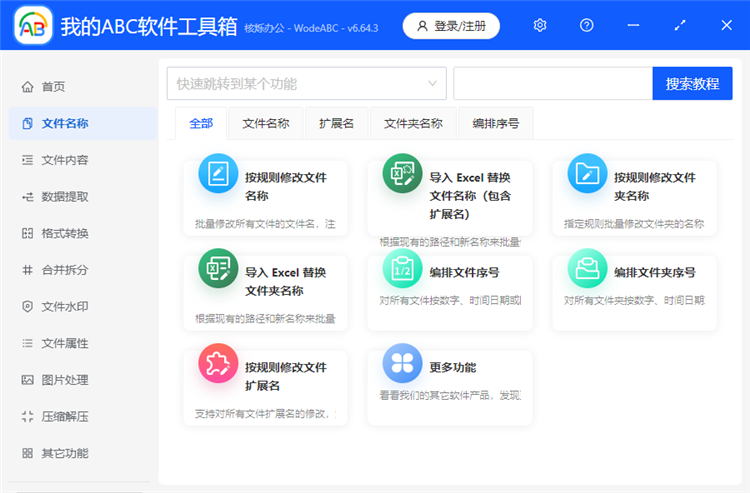Screen dimensions: 750x493
Task: Click the 按规则修改文件名称 blue icon
Action: point(218,174)
